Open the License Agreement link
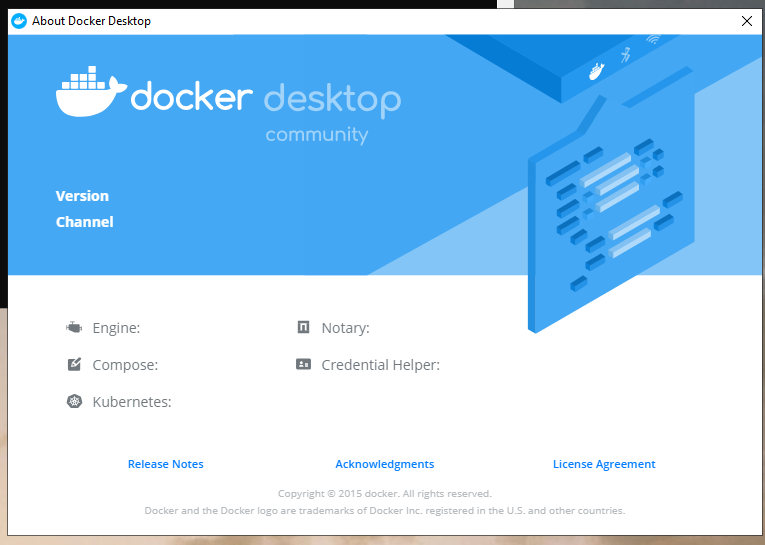Viewport: 765px width, 545px height. (x=604, y=464)
